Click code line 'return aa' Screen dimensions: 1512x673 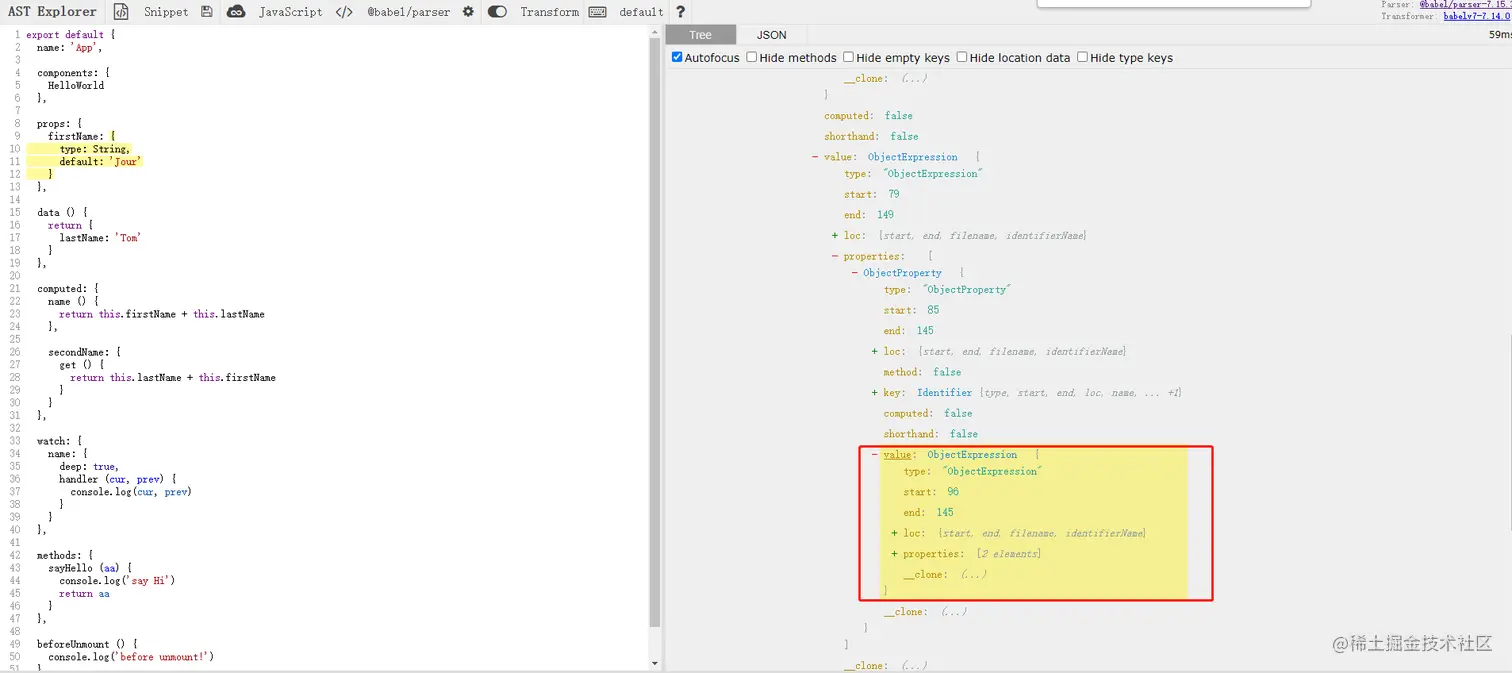[84, 594]
